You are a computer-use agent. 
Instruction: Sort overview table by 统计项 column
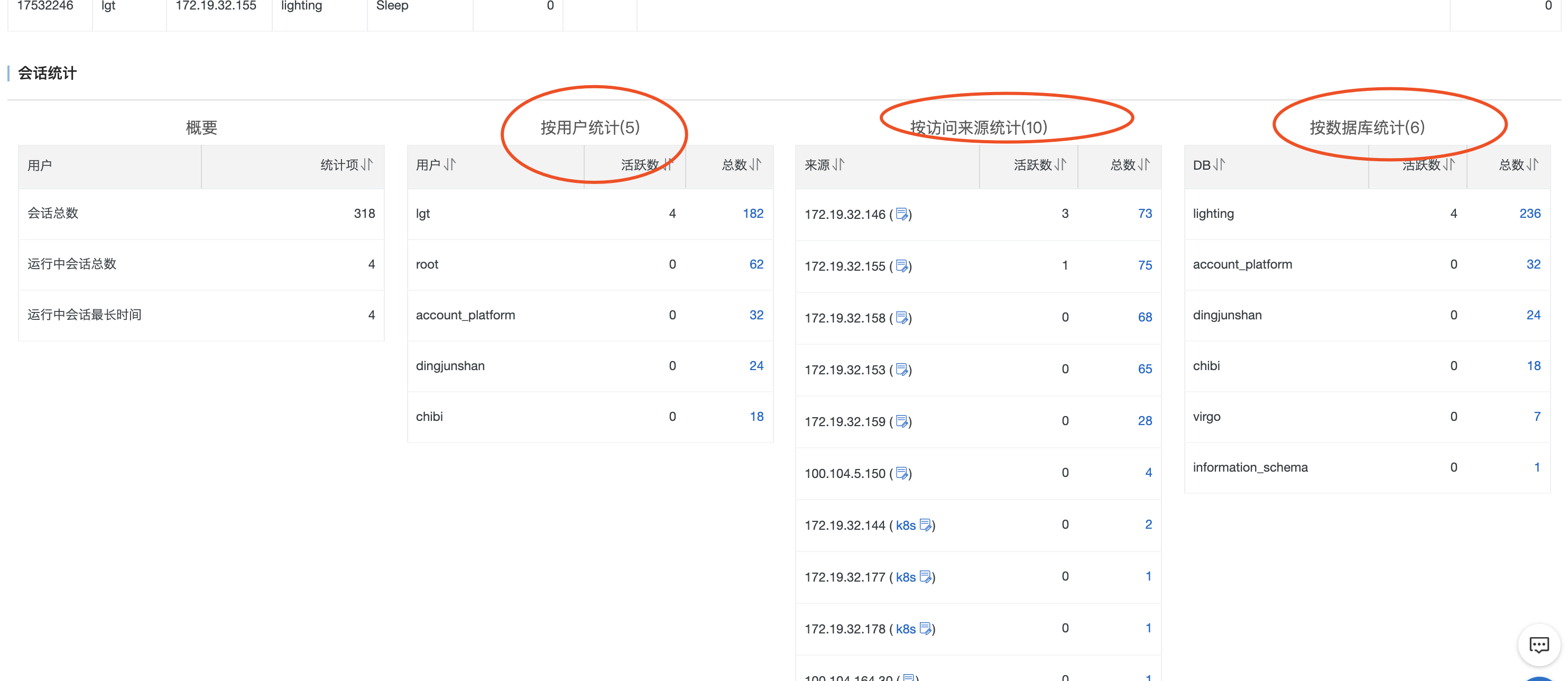[x=366, y=165]
